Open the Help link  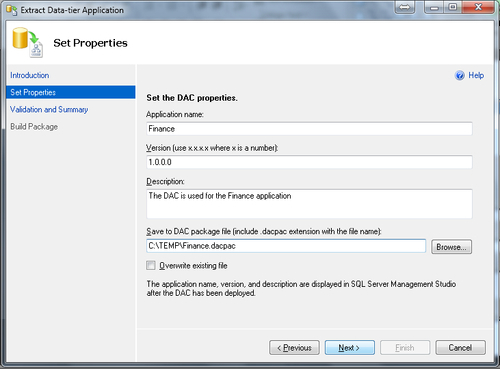click(x=476, y=75)
